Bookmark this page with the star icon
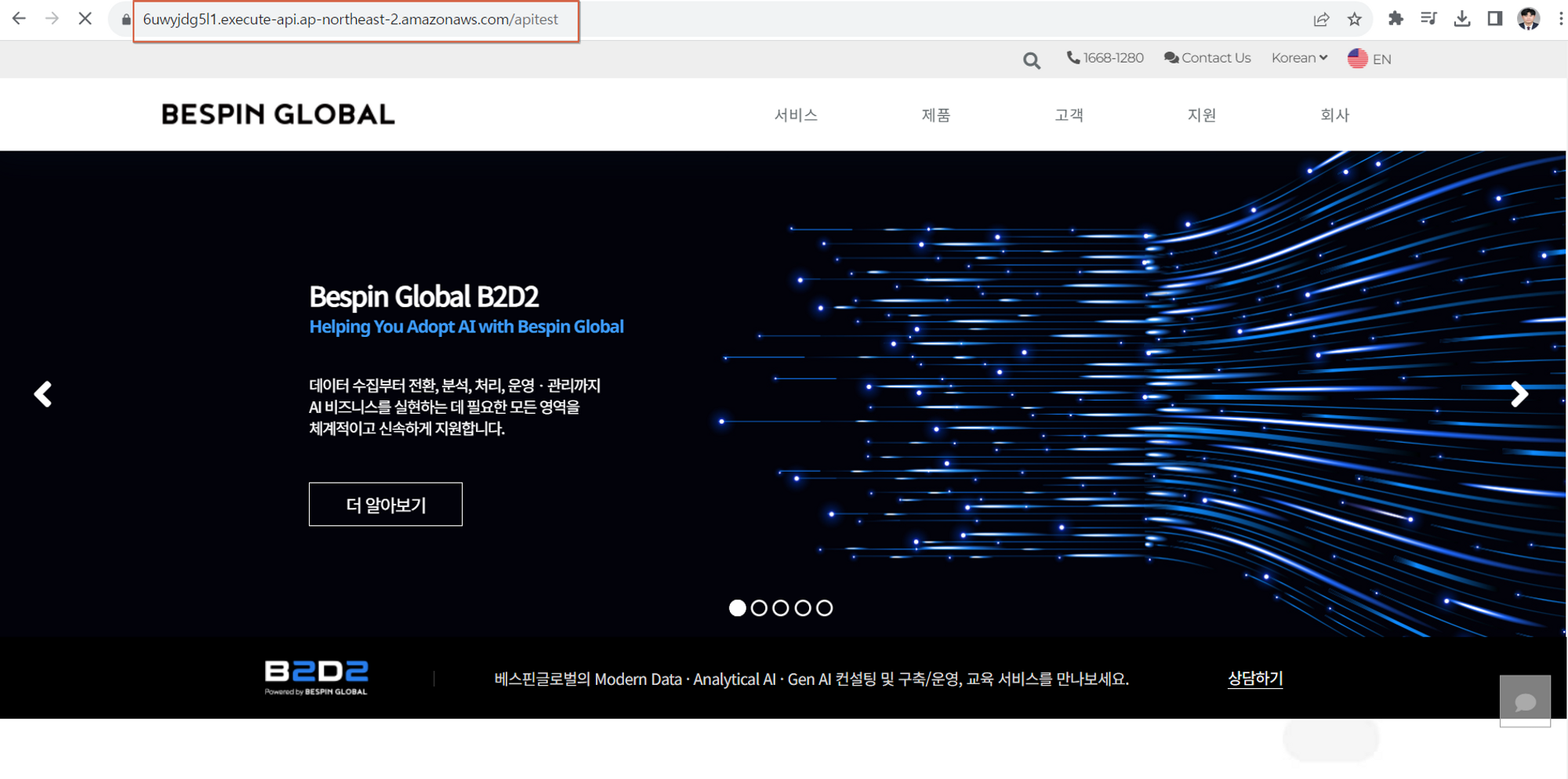Screen dimensions: 1568x779 [x=1354, y=19]
